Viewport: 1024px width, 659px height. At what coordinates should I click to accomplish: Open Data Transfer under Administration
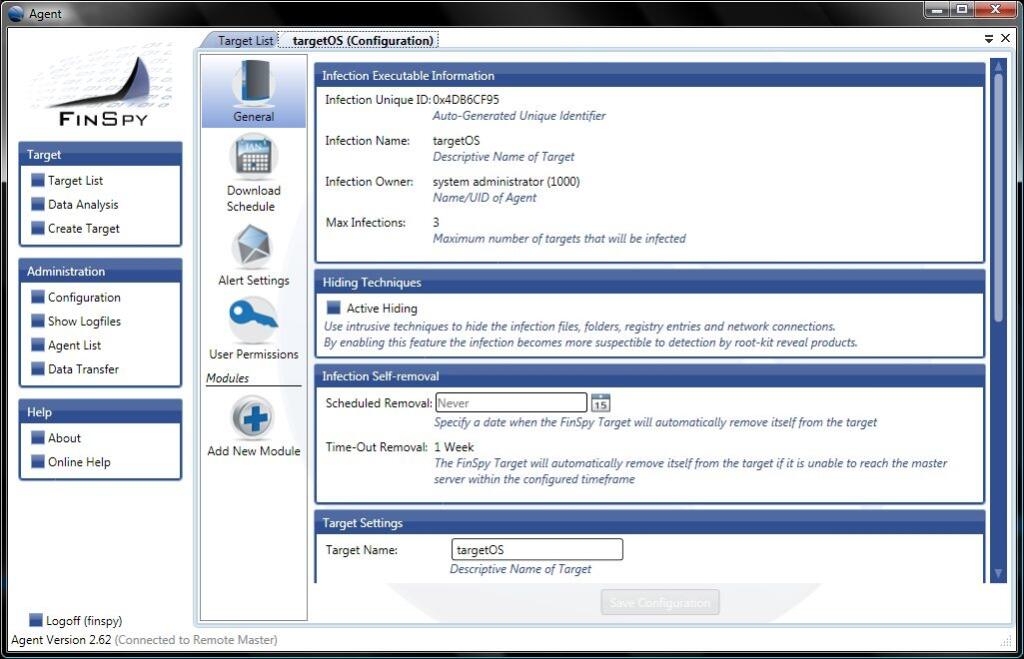75,369
